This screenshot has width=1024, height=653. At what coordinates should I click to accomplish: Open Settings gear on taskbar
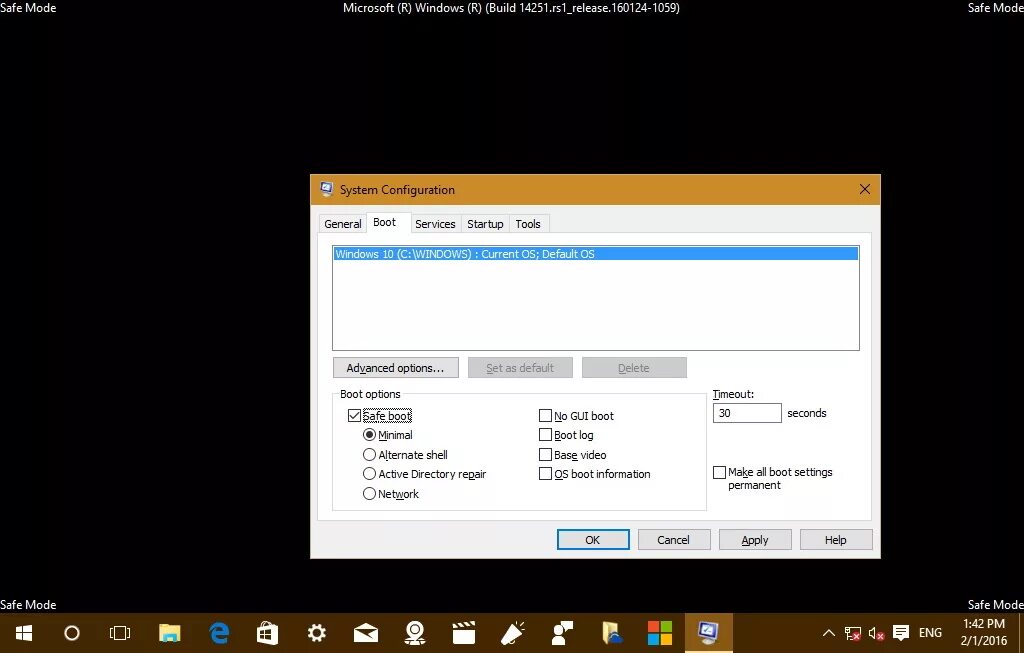[317, 633]
